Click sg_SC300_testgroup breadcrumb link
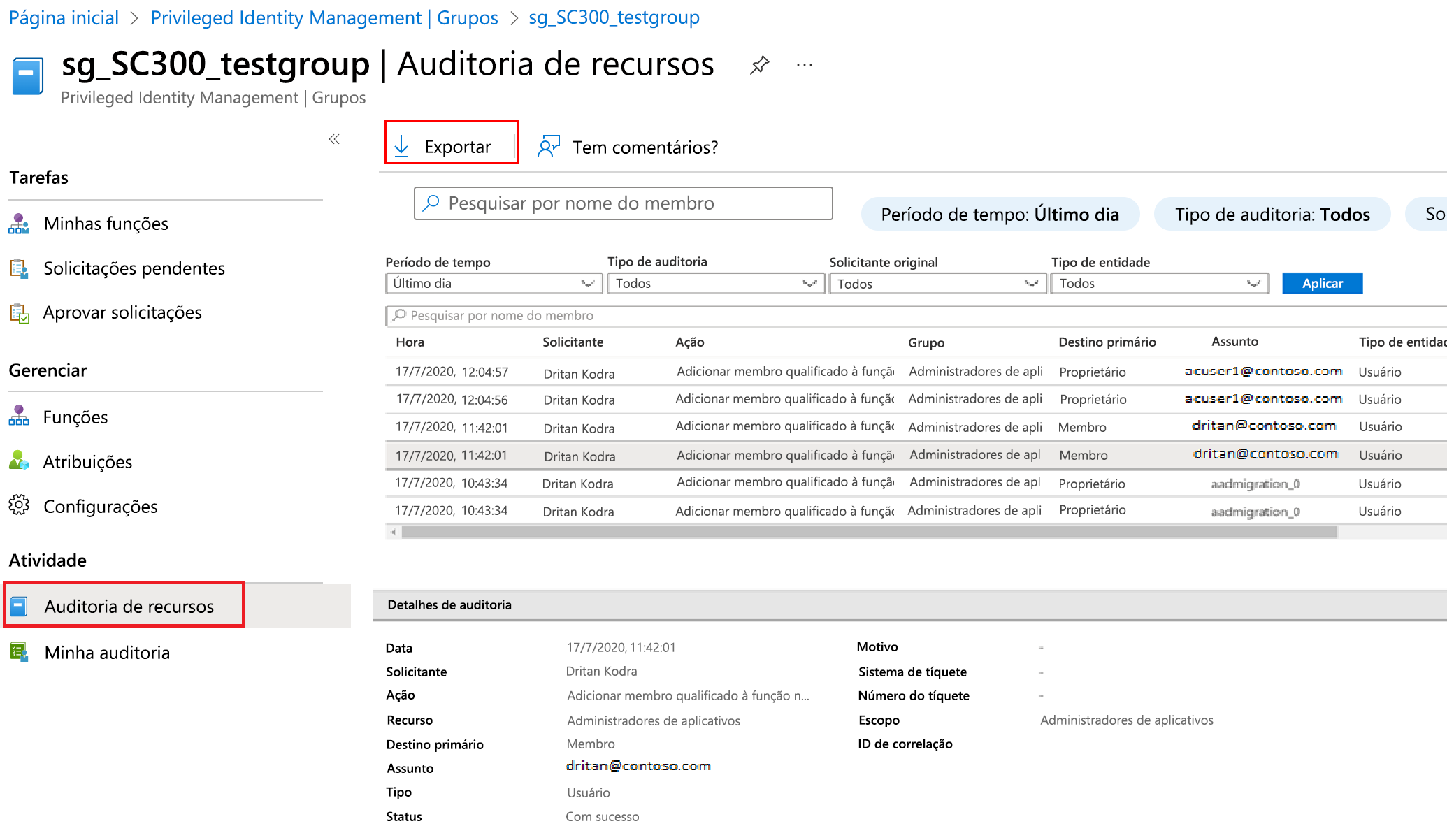Screen dimensions: 1447x840 (x=614, y=17)
